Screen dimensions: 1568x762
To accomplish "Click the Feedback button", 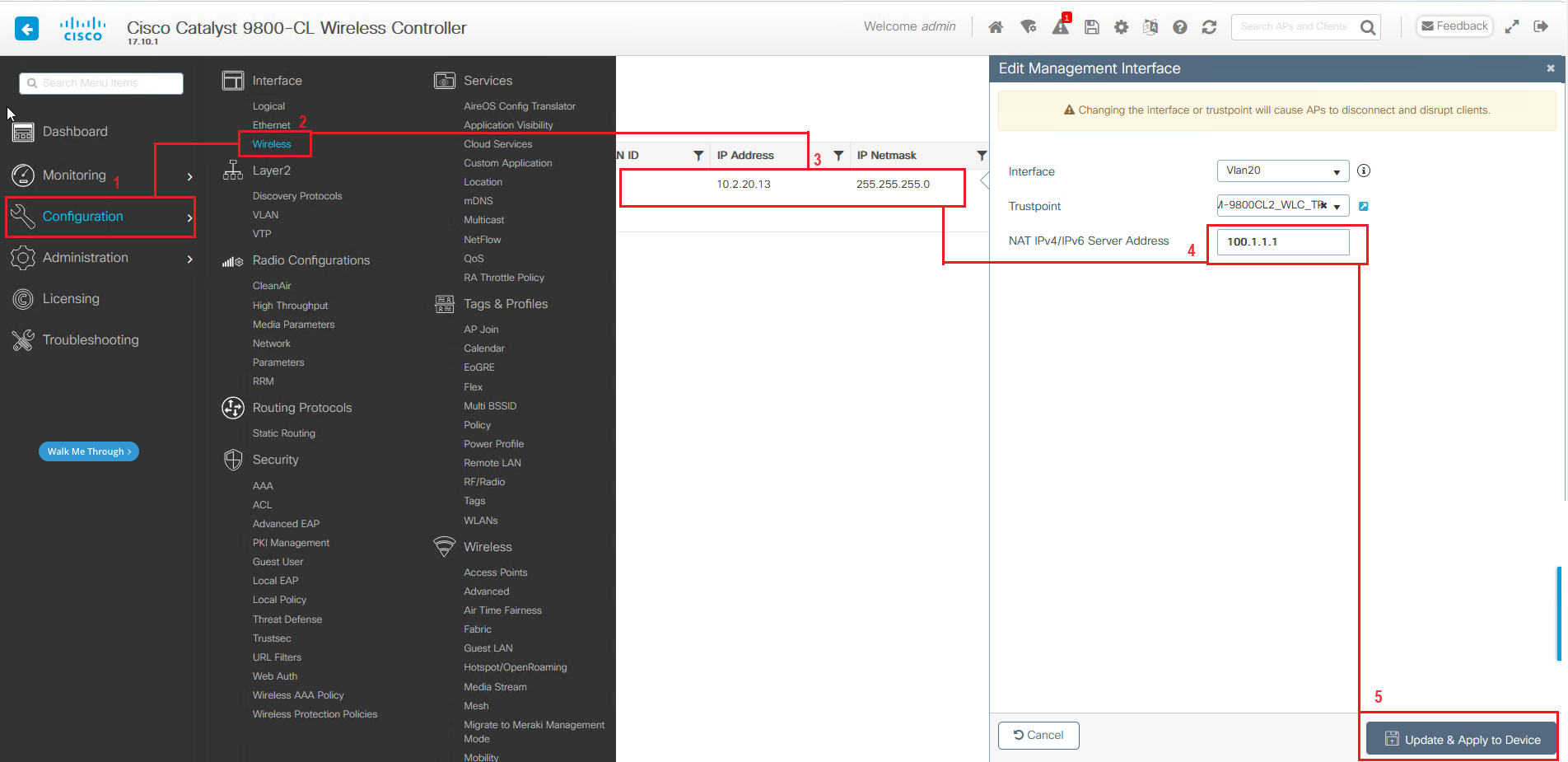I will coord(1454,26).
